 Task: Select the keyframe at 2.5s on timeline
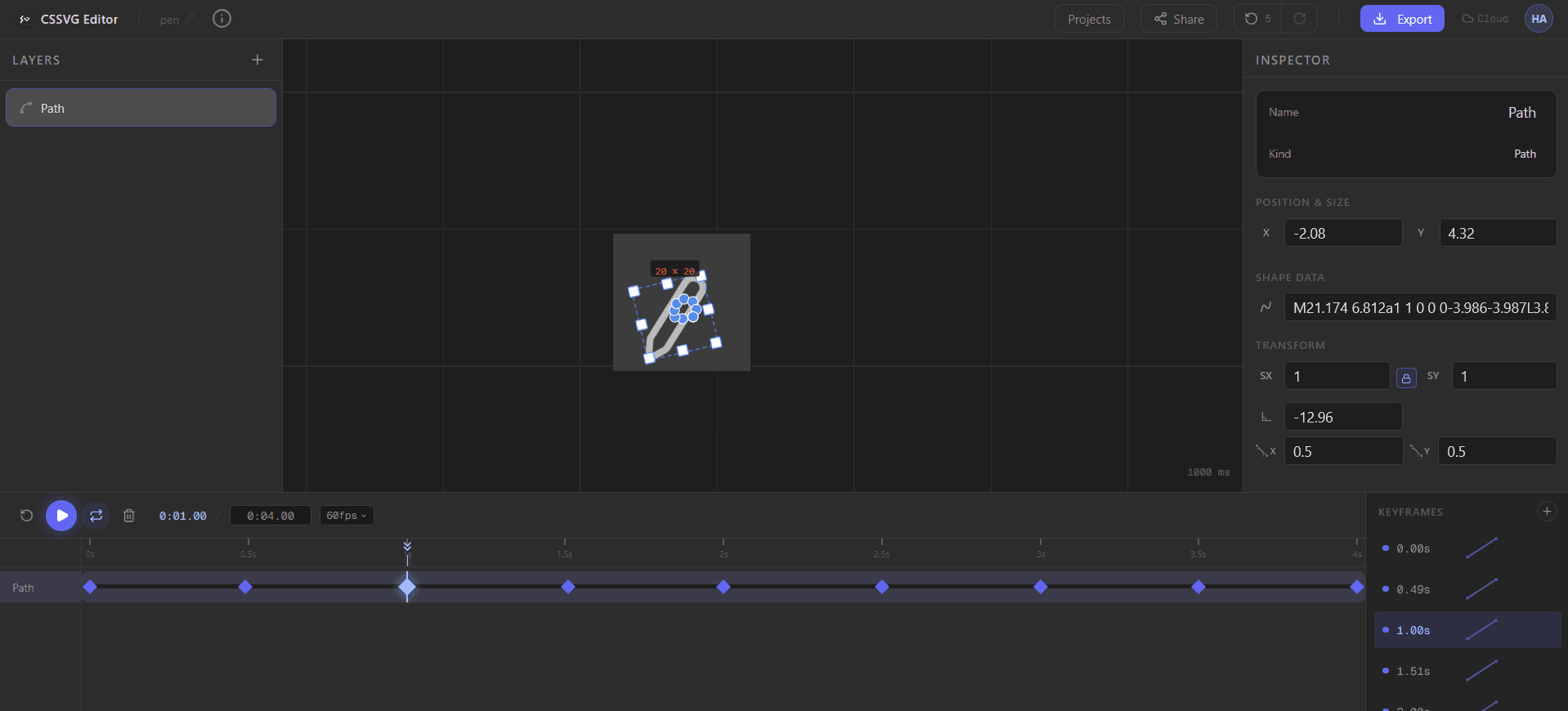[882, 587]
